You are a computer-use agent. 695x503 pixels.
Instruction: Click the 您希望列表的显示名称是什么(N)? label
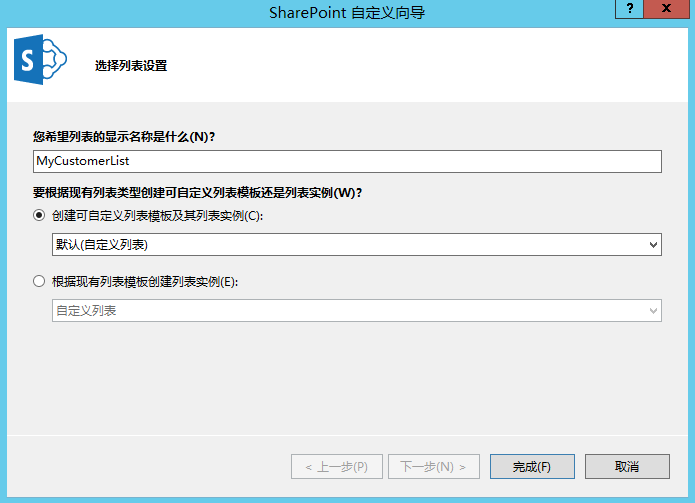pos(124,136)
